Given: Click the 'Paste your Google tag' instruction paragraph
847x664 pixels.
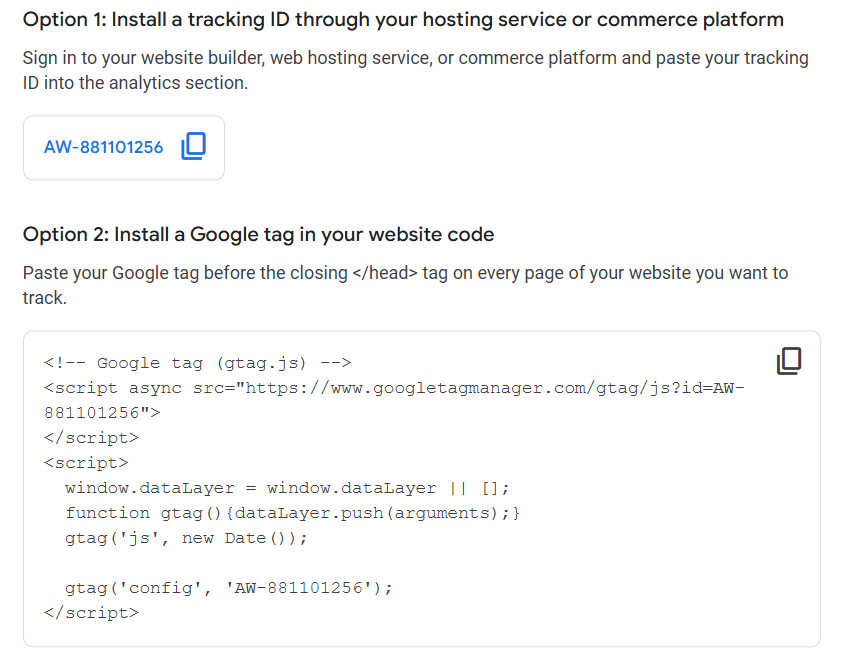Looking at the screenshot, I should pos(405,285).
